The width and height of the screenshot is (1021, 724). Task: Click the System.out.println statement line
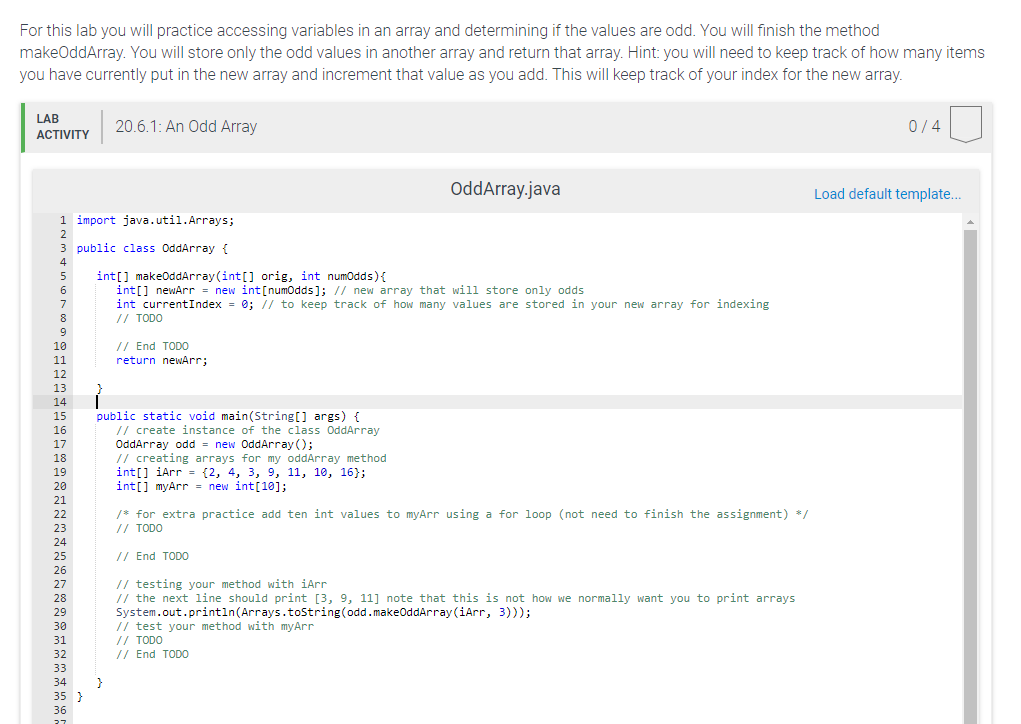click(323, 612)
